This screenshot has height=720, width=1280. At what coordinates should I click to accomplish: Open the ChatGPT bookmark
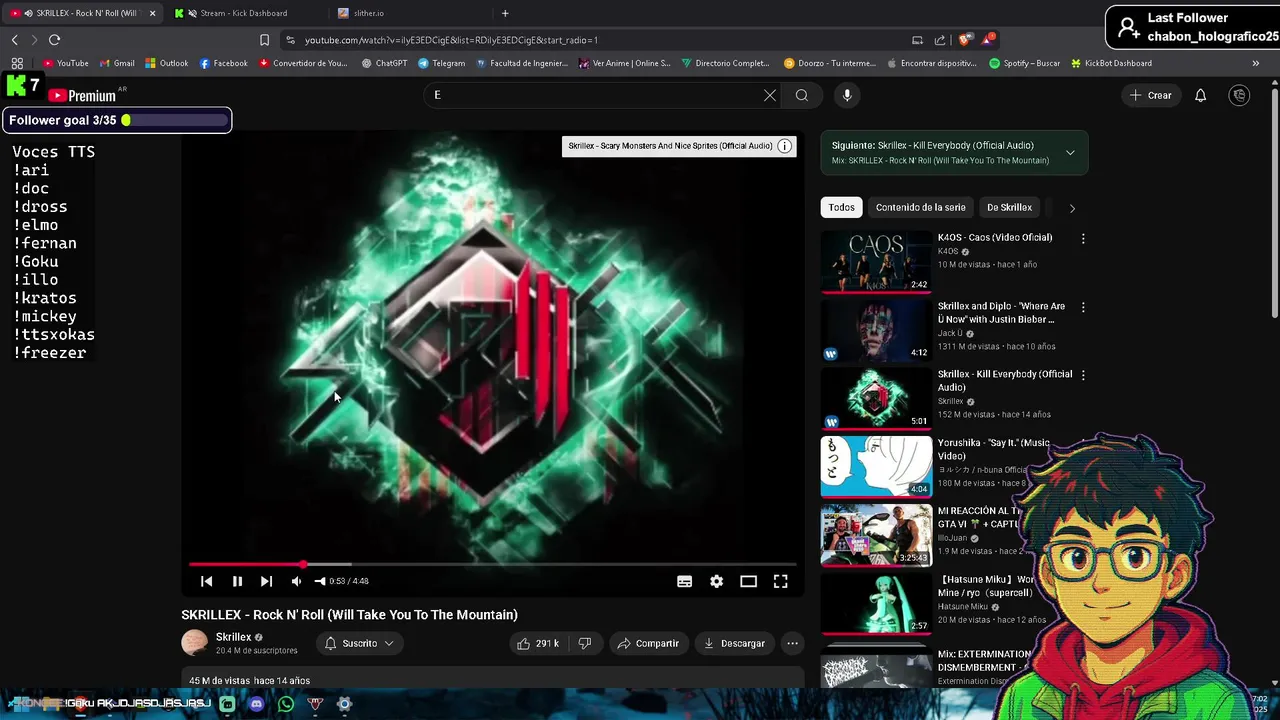click(384, 63)
